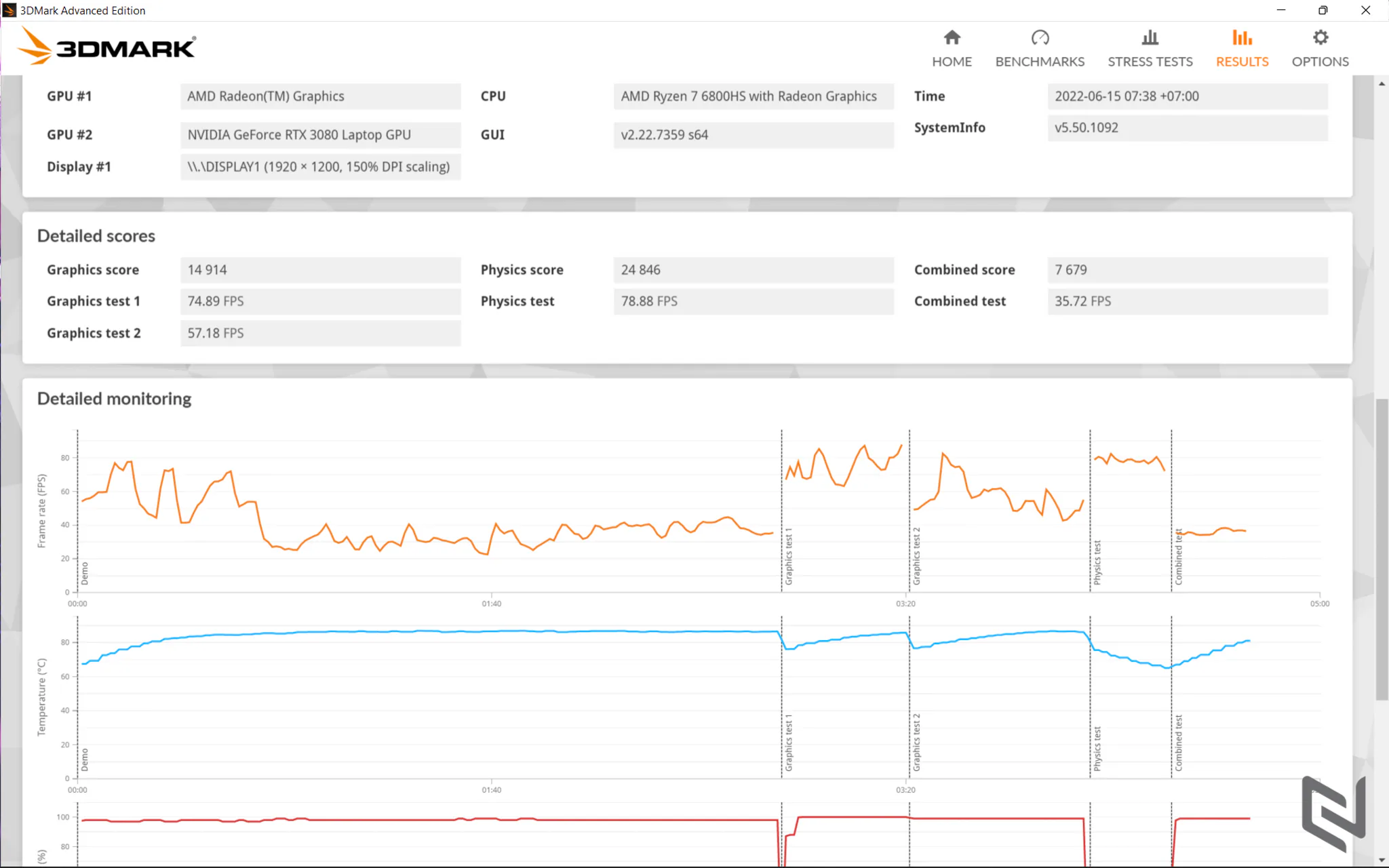
Task: Select the Physics score value 24 846
Action: [x=754, y=270]
